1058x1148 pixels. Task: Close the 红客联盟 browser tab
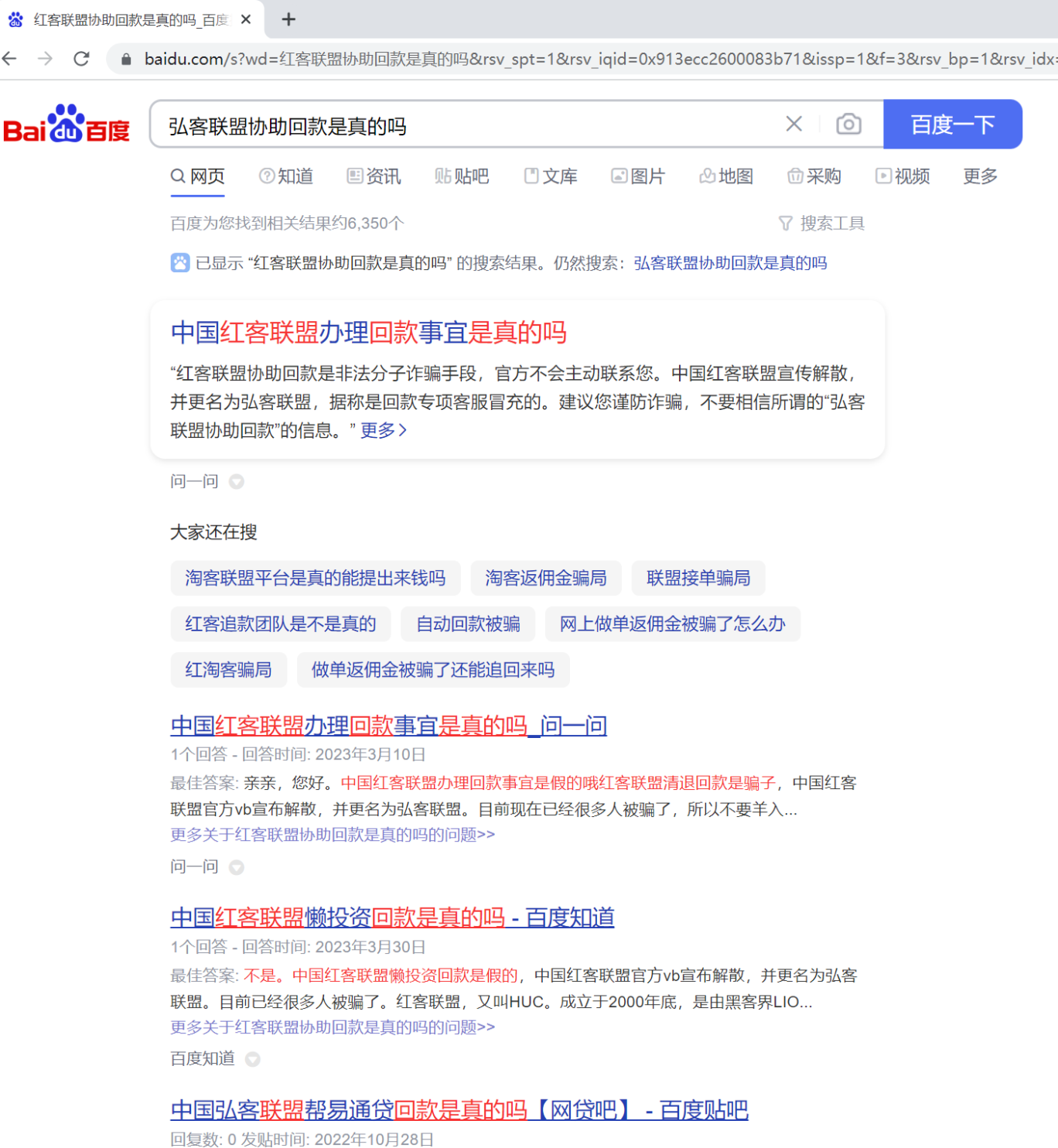click(x=246, y=19)
